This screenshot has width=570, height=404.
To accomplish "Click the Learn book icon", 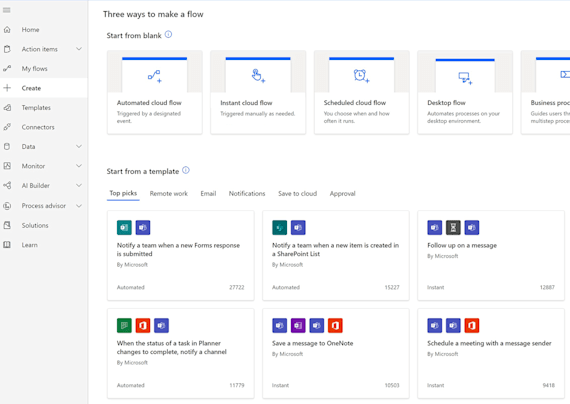I will pyautogui.click(x=7, y=245).
